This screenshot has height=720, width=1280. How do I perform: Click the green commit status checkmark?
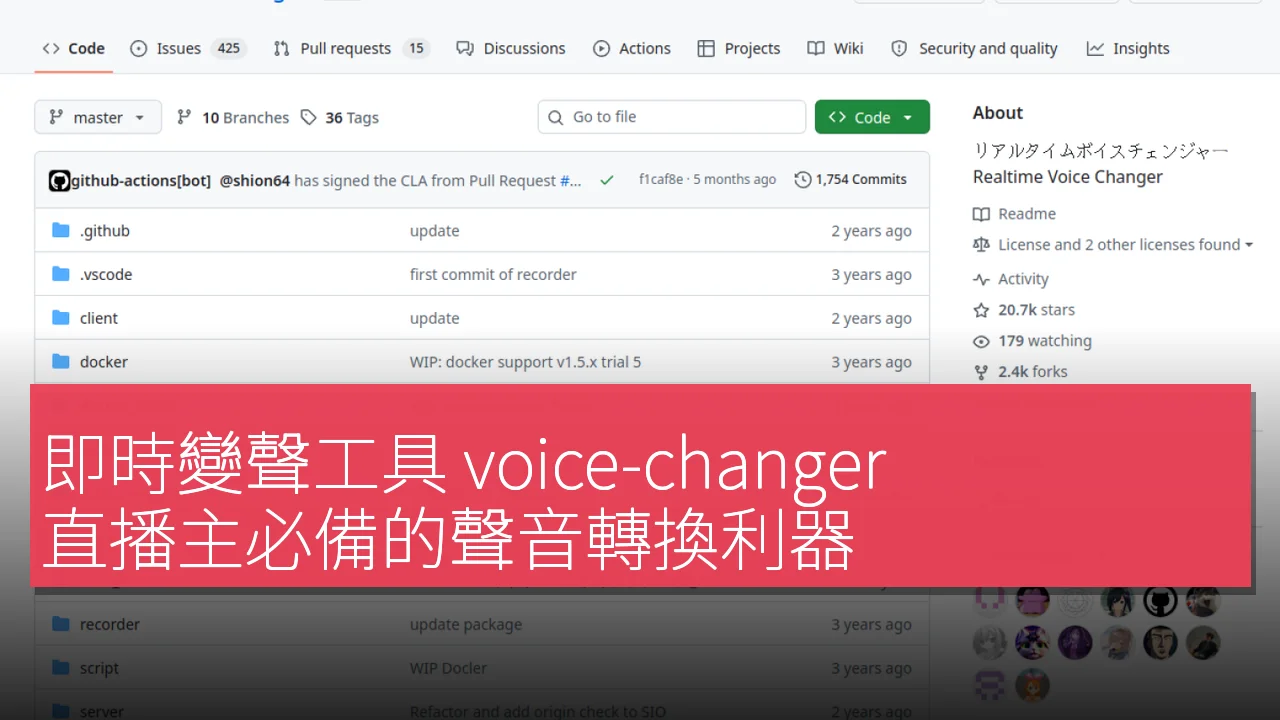[606, 180]
